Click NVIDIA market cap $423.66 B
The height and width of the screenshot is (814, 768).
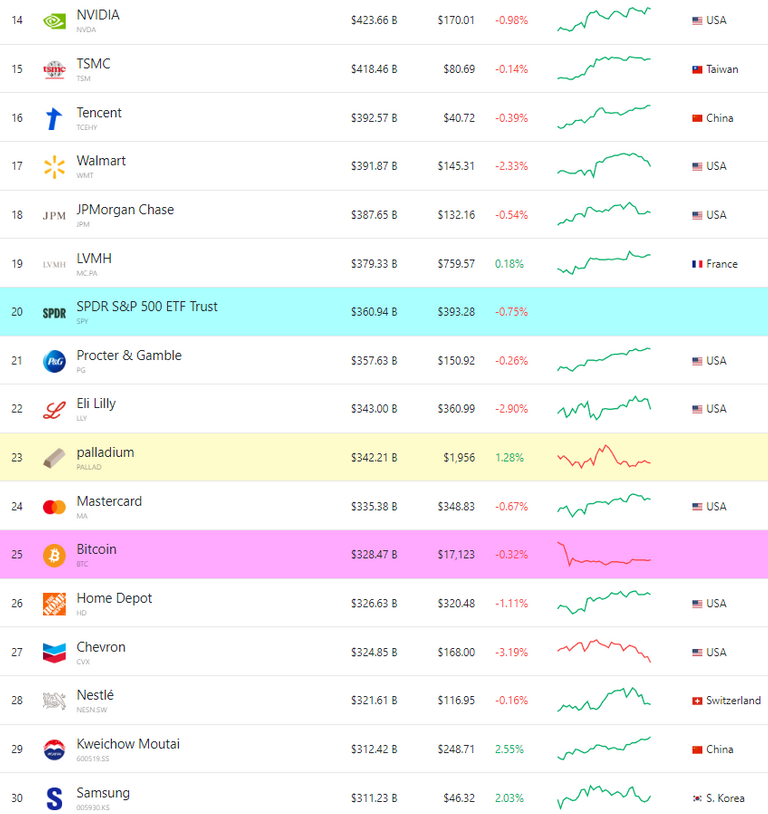click(374, 21)
